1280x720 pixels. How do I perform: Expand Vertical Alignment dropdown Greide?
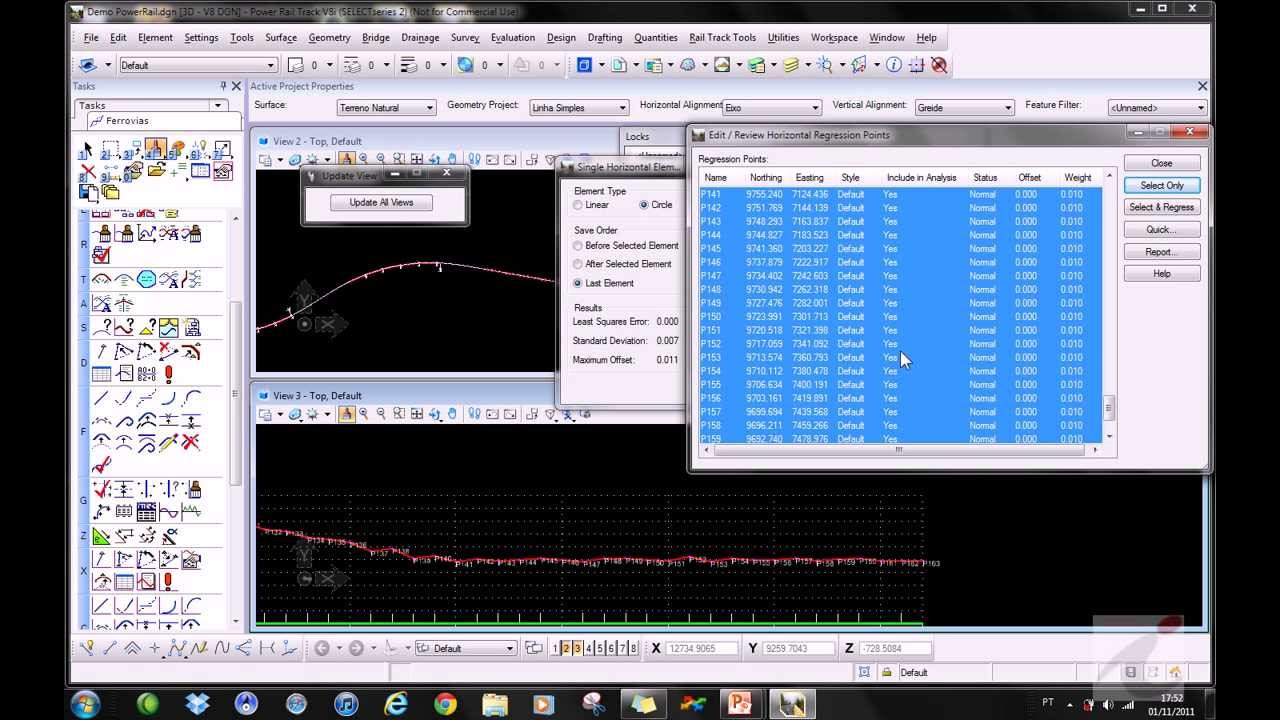[x=964, y=107]
